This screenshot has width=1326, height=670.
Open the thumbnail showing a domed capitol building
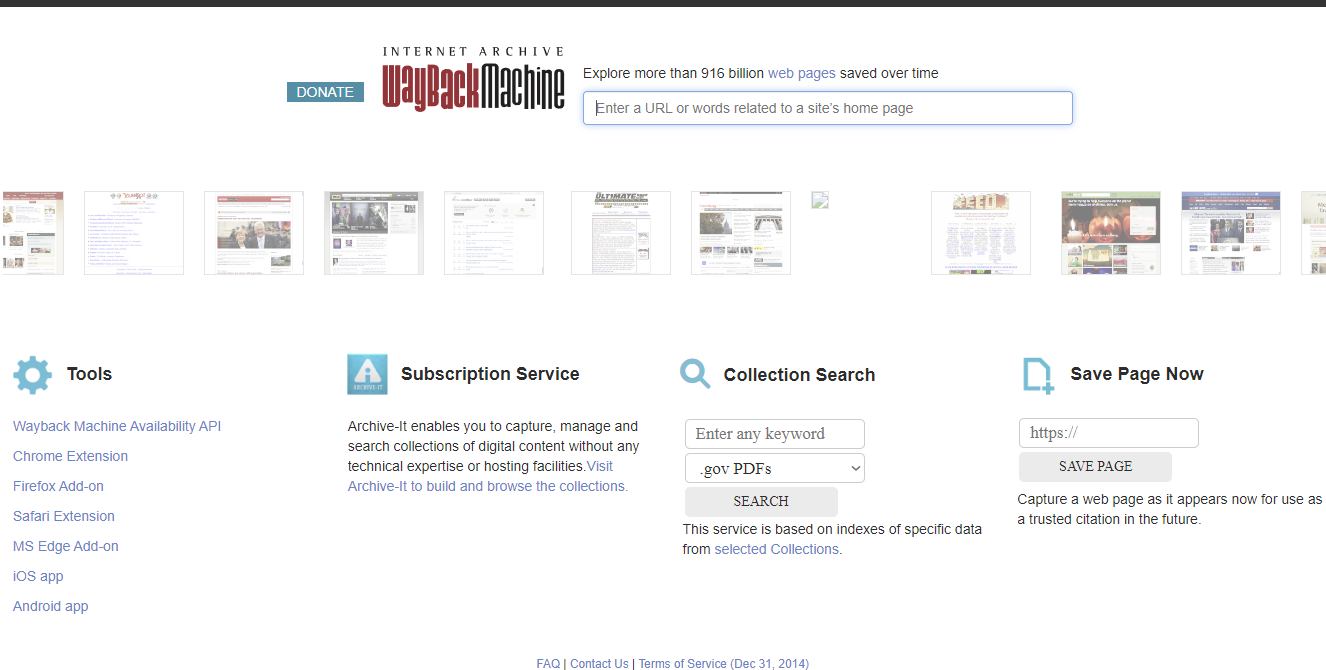pyautogui.click(x=741, y=233)
